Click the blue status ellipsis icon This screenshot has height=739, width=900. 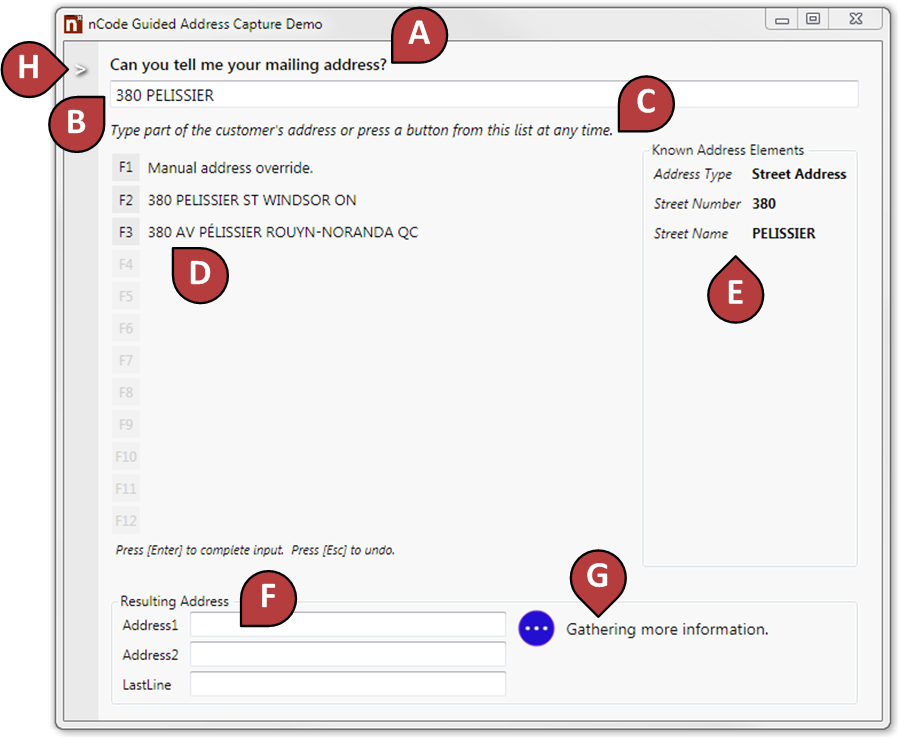537,629
